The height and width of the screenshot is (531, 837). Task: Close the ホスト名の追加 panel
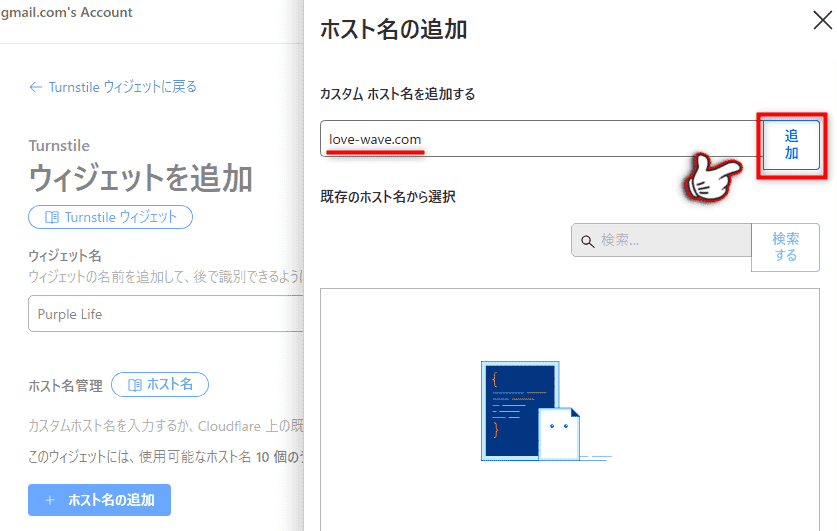[820, 20]
